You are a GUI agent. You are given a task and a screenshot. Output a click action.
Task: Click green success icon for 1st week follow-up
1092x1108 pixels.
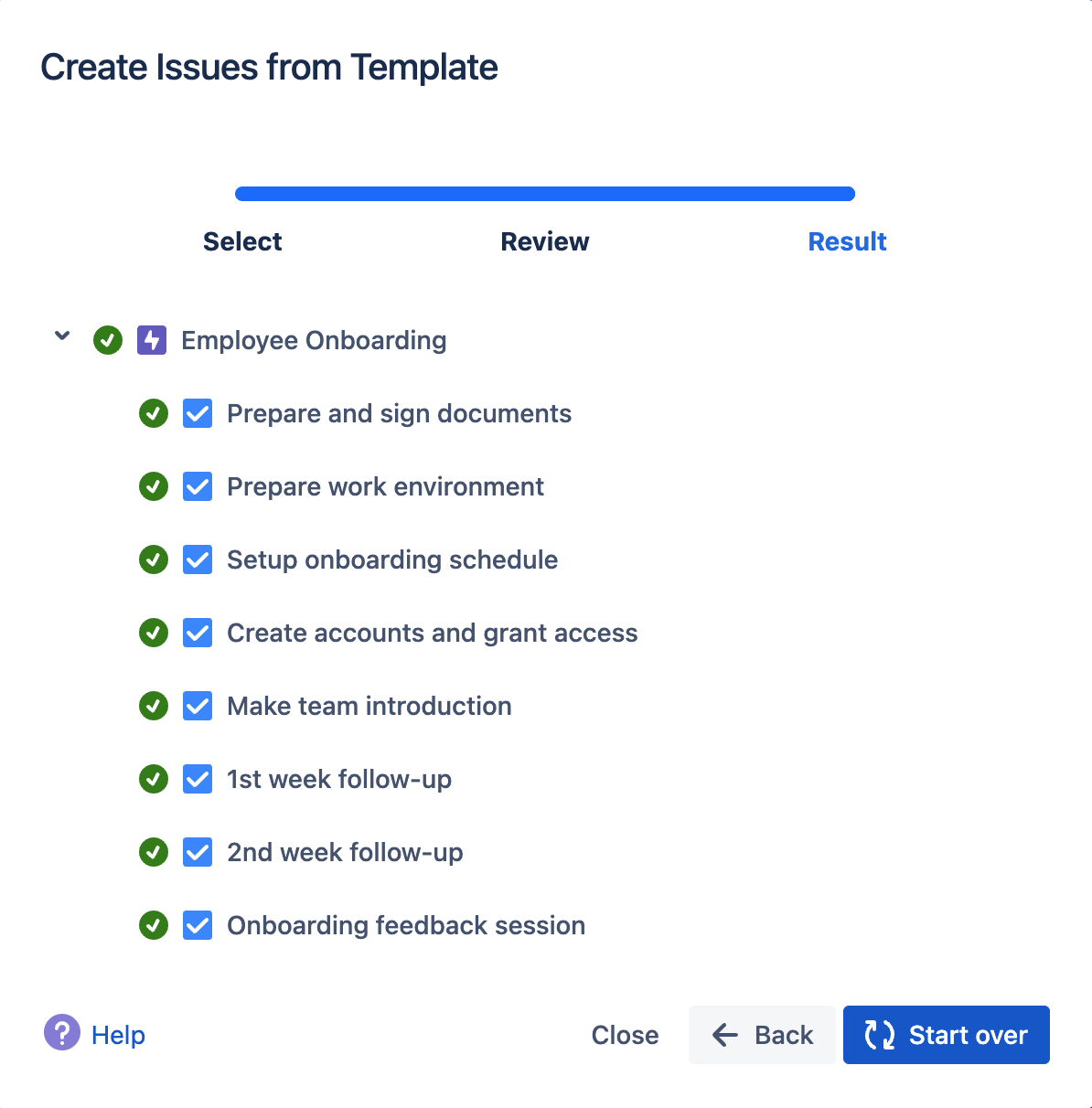(x=154, y=779)
